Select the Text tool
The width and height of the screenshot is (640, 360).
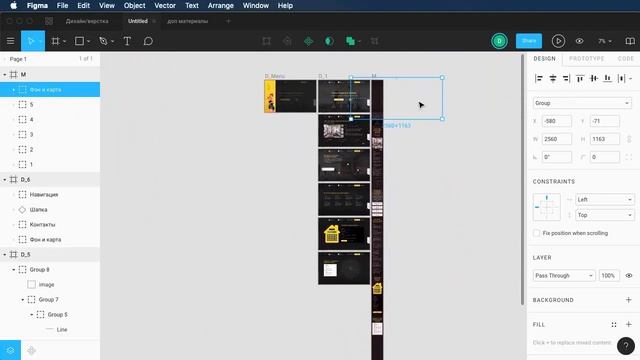pos(127,41)
